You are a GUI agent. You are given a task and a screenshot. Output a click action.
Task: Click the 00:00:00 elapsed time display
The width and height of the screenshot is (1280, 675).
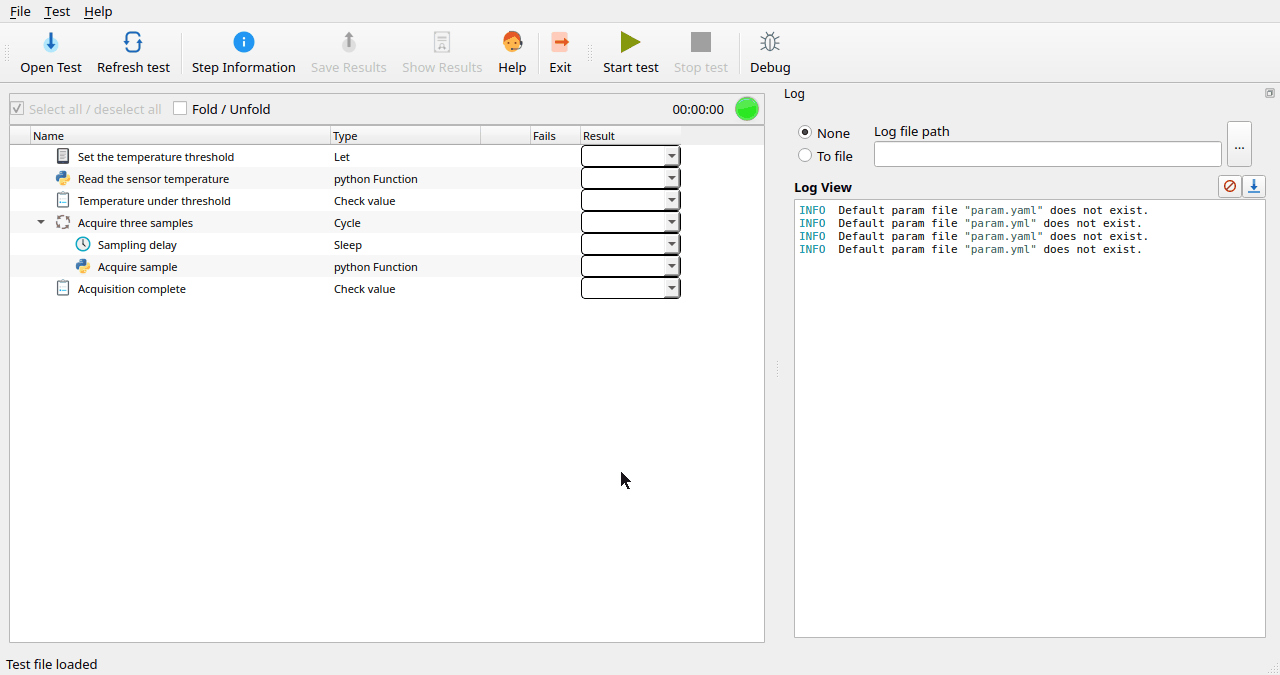698,109
